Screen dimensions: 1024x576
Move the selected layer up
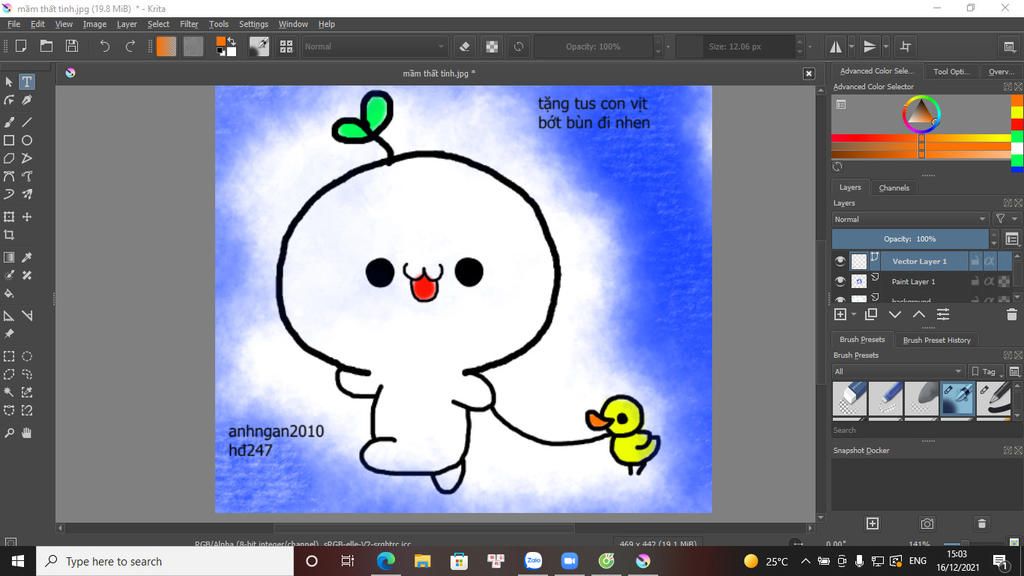919,315
